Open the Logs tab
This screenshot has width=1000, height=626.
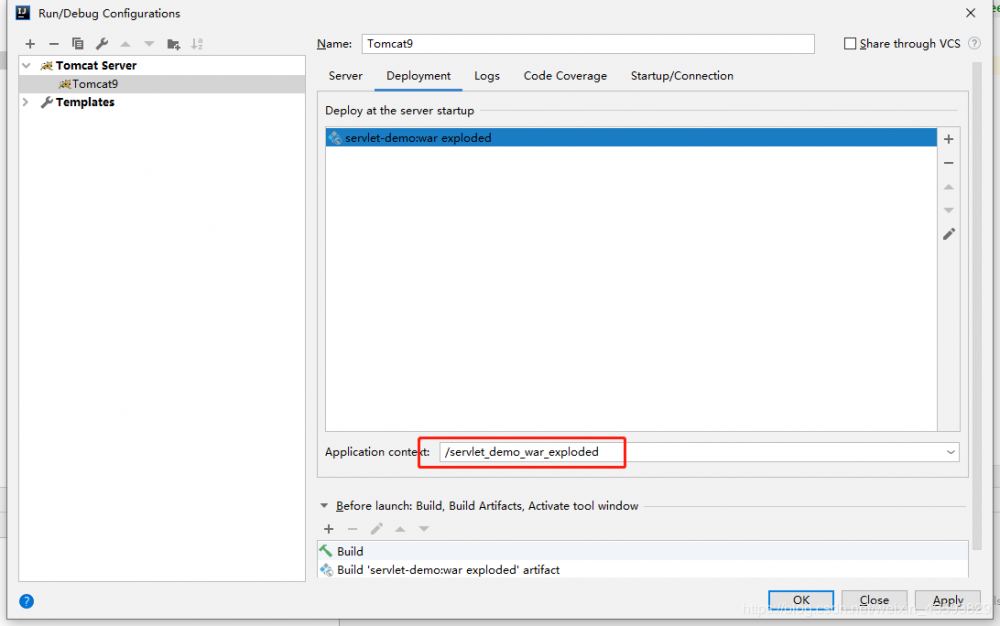pos(487,76)
